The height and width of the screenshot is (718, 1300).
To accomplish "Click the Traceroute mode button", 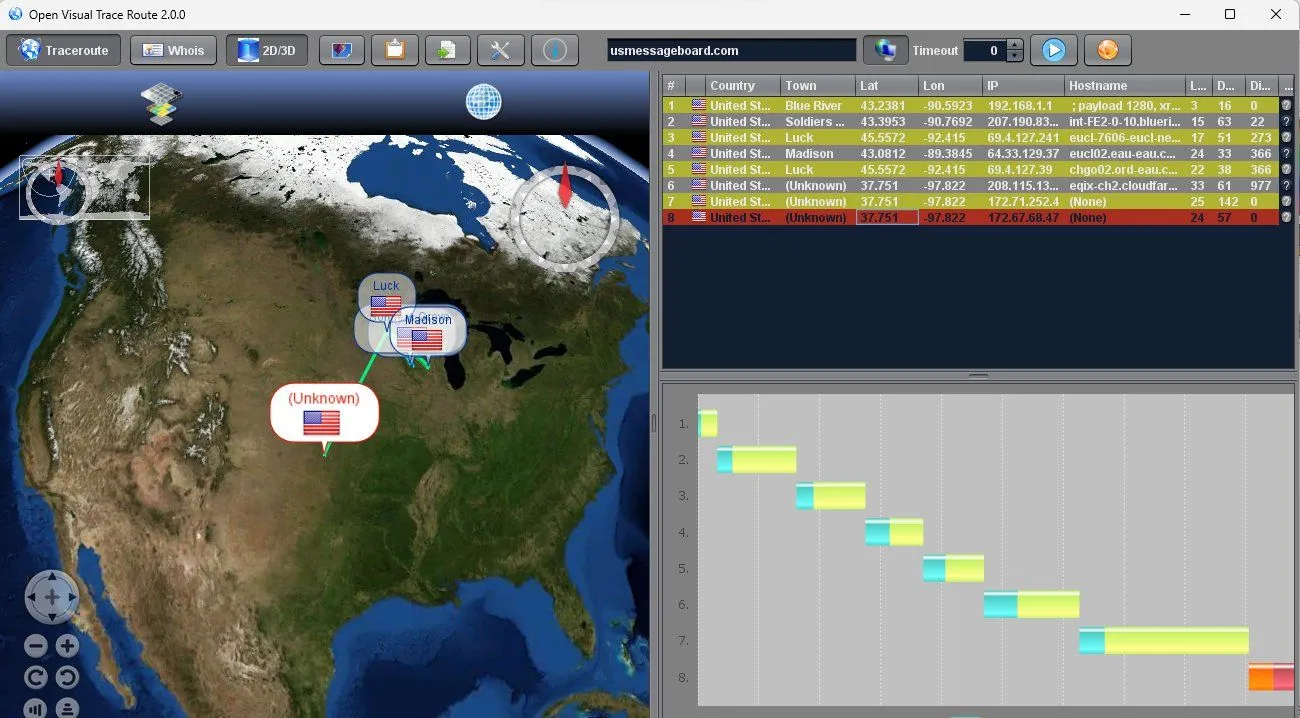I will pyautogui.click(x=64, y=50).
